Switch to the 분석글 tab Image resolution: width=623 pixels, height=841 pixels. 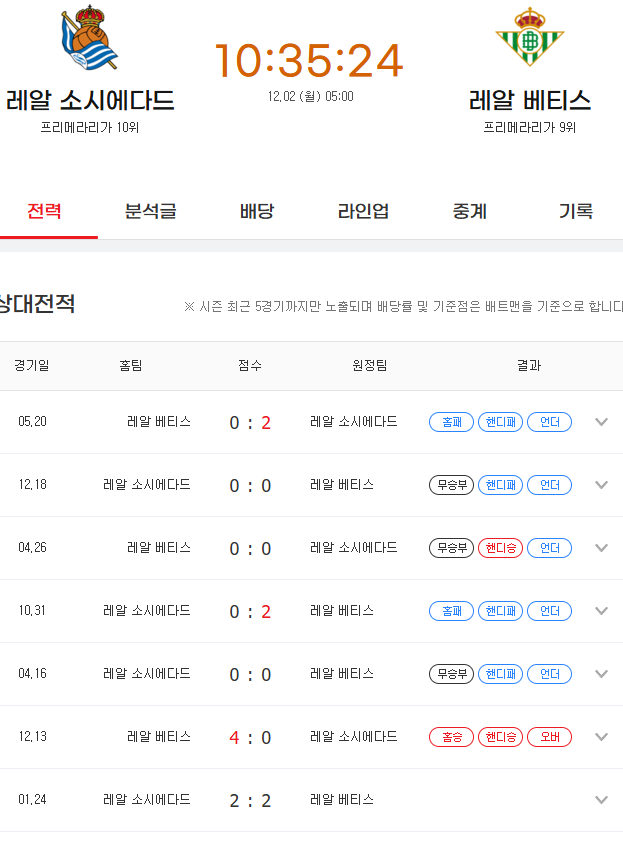coord(151,211)
